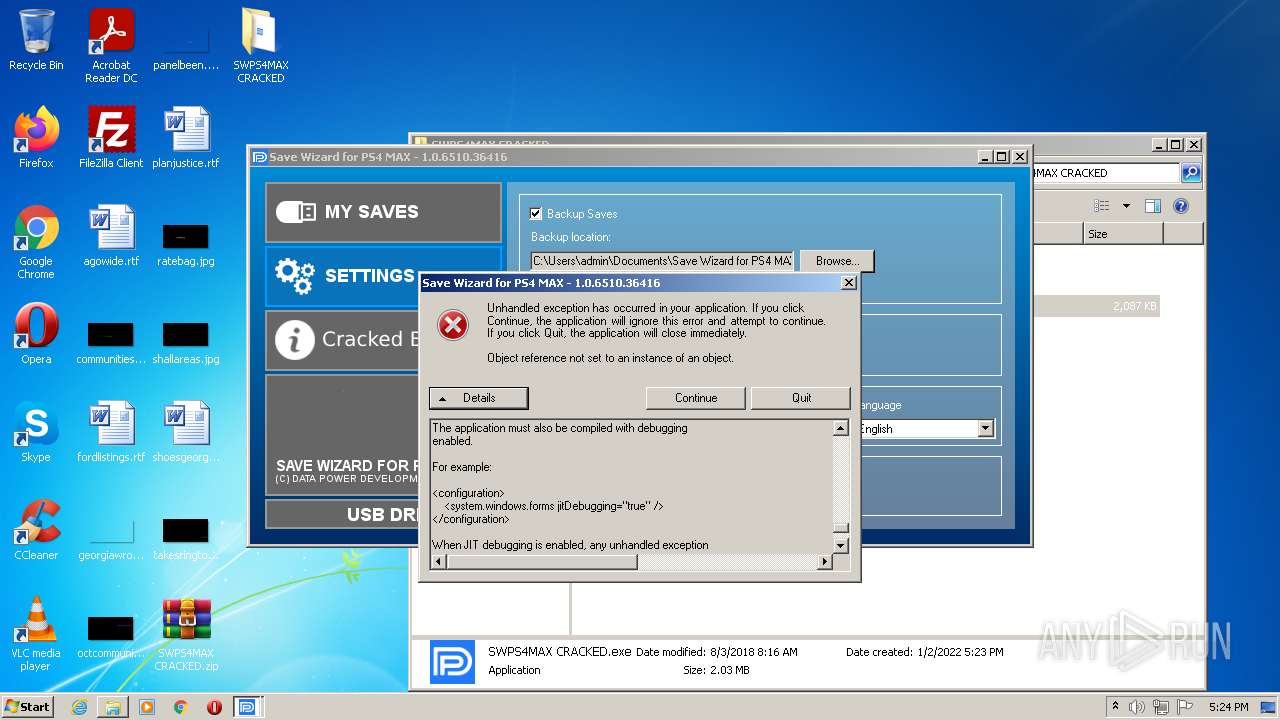1280x720 pixels.
Task: Click the clock in the taskbar
Action: coord(1228,707)
